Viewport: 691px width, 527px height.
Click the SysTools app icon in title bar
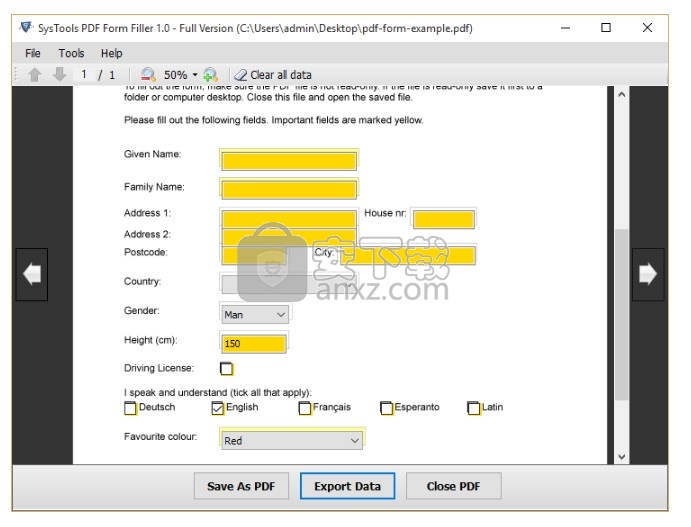(26, 28)
